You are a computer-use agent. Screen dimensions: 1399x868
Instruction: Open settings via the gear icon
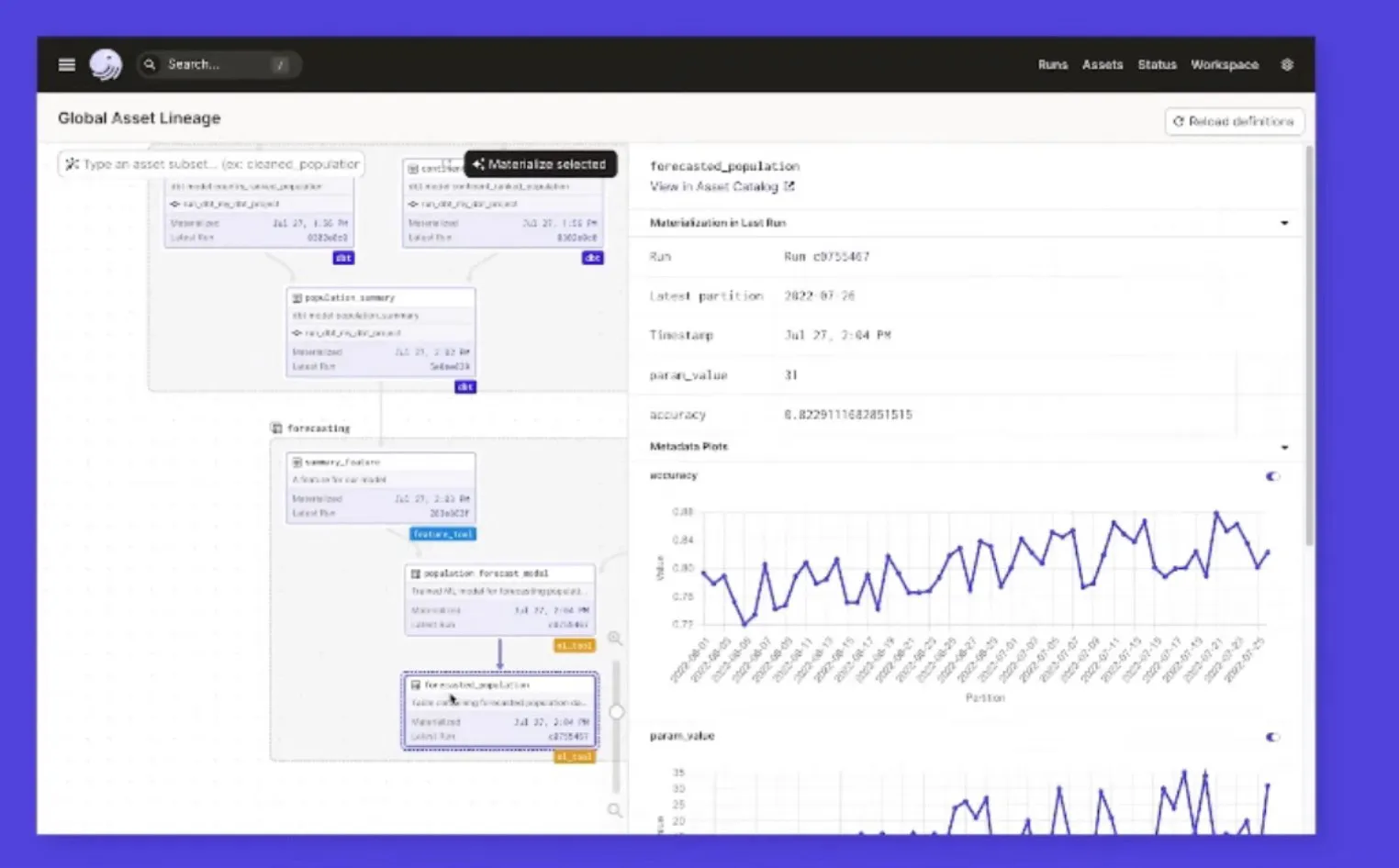(1287, 64)
